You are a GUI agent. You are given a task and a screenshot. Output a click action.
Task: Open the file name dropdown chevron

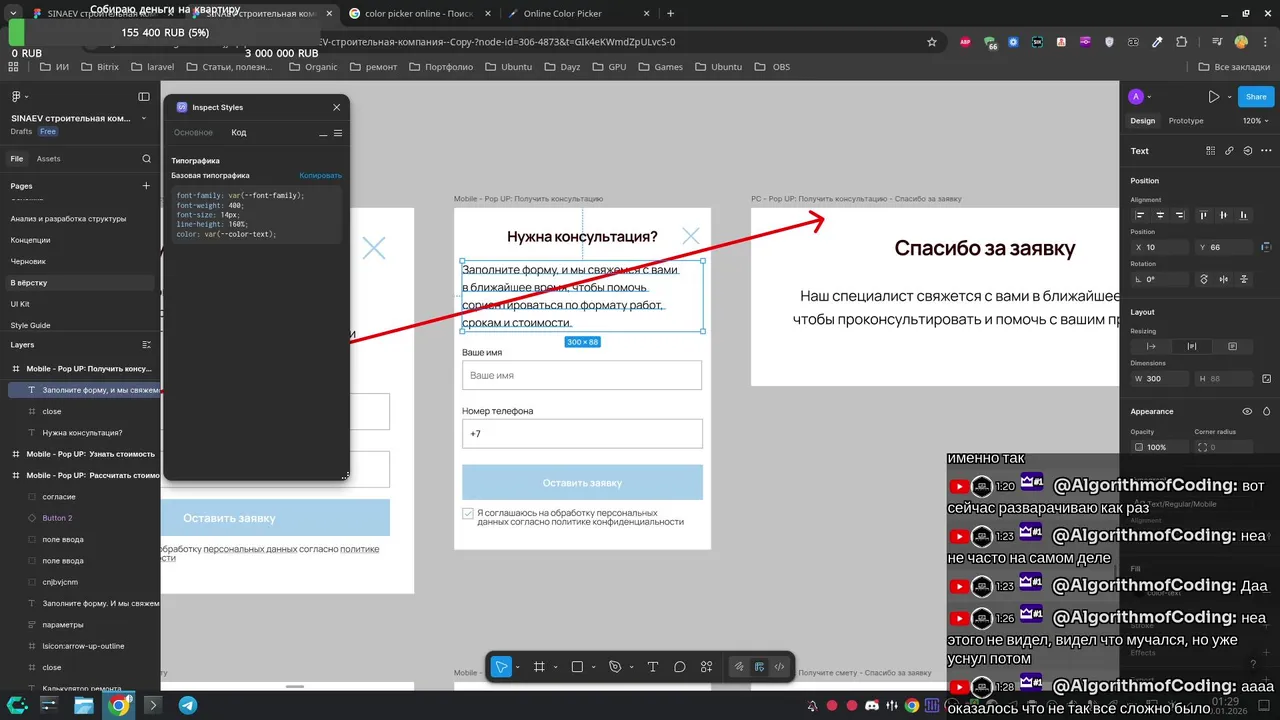[143, 118]
